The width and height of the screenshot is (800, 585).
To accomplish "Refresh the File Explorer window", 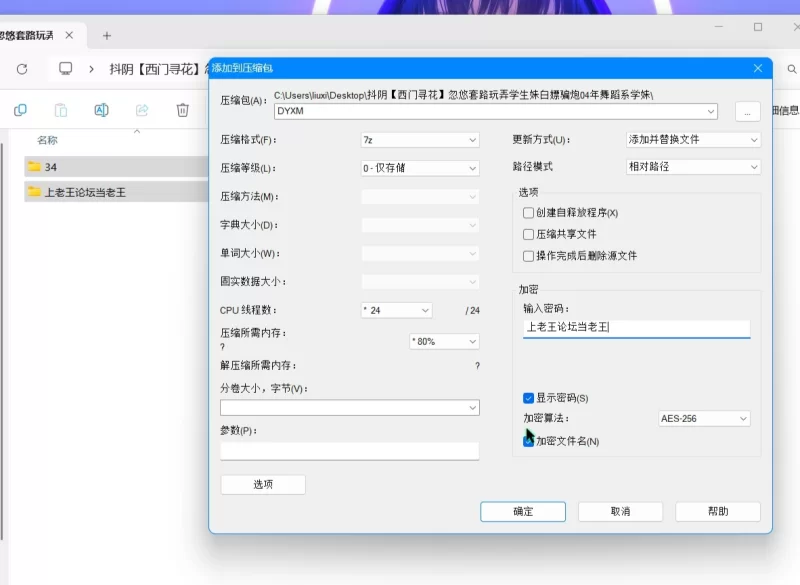I will click(22, 69).
